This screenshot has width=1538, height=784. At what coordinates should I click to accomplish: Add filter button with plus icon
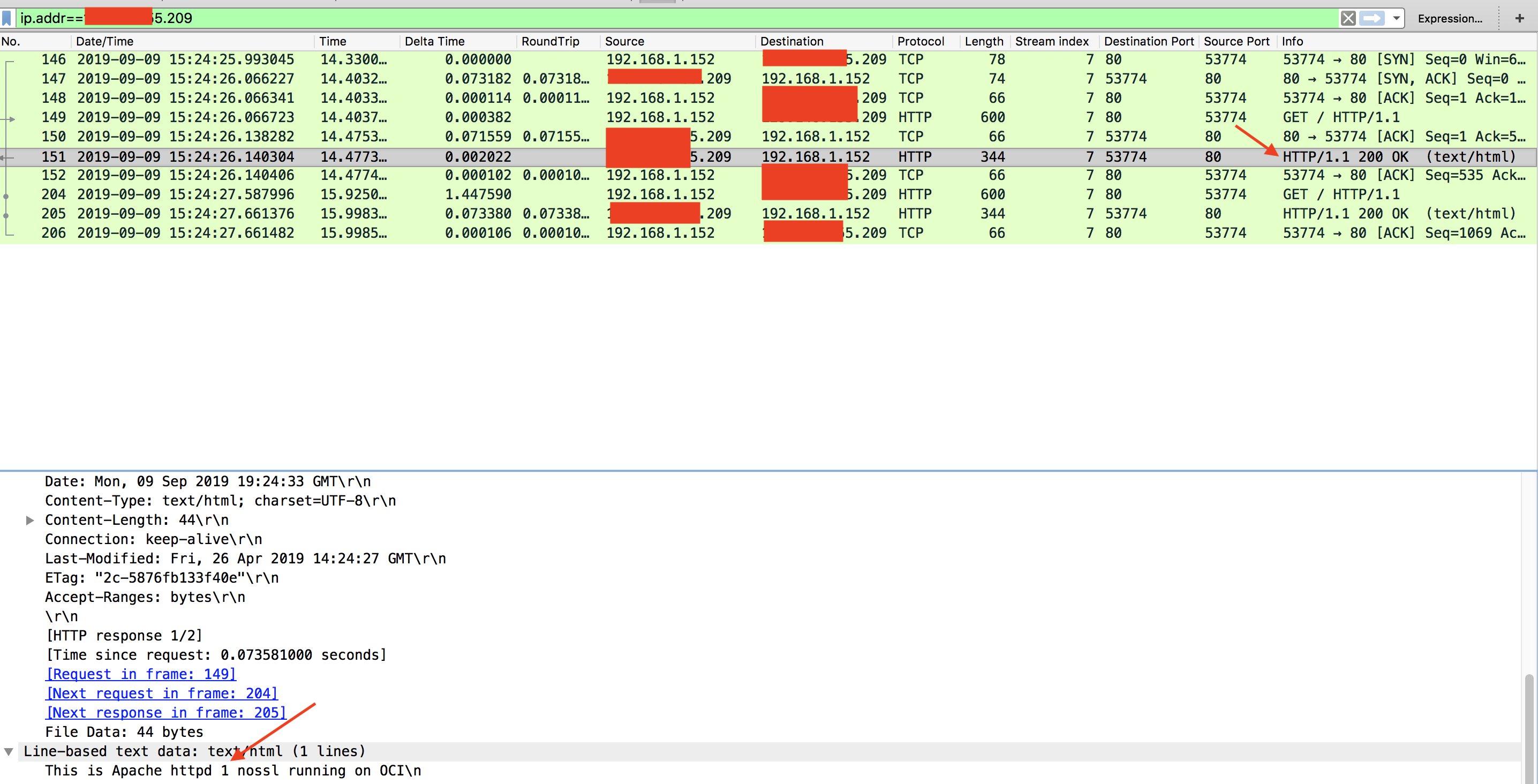1519,18
